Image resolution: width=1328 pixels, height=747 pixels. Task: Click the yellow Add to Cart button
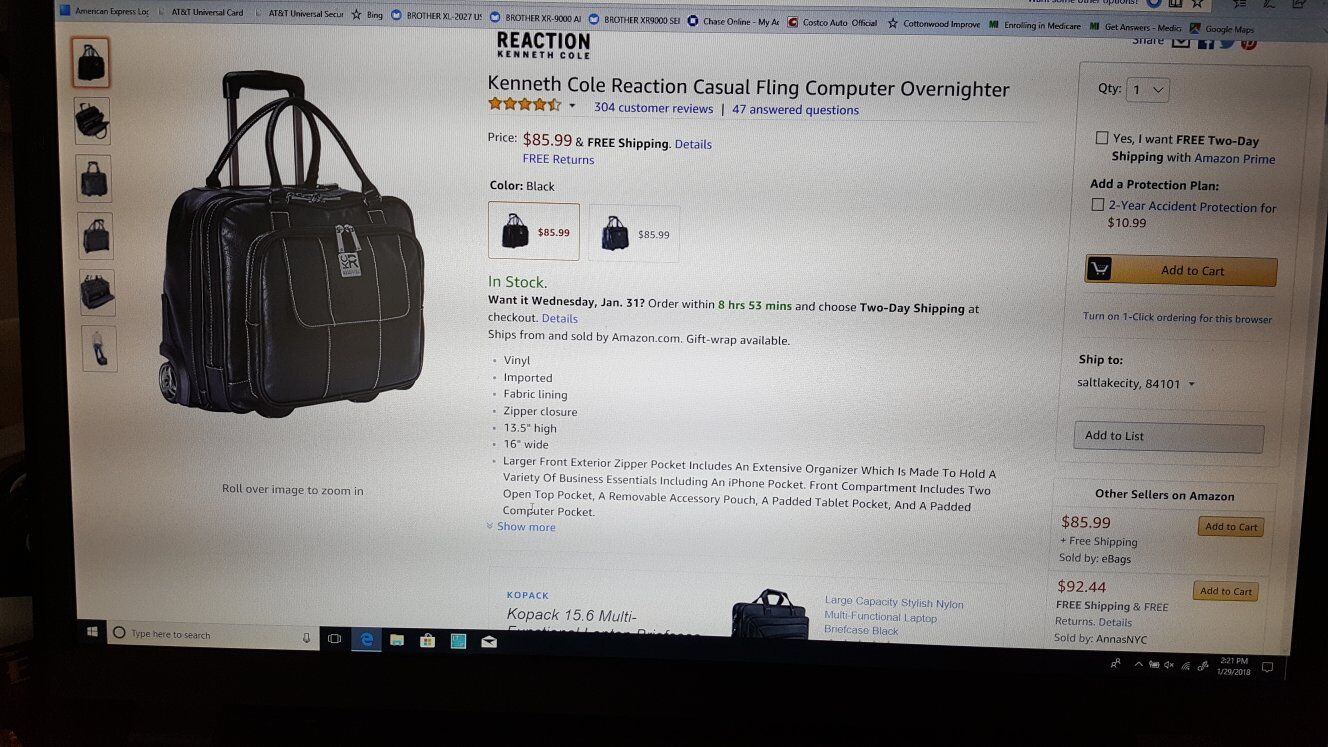pyautogui.click(x=1181, y=270)
